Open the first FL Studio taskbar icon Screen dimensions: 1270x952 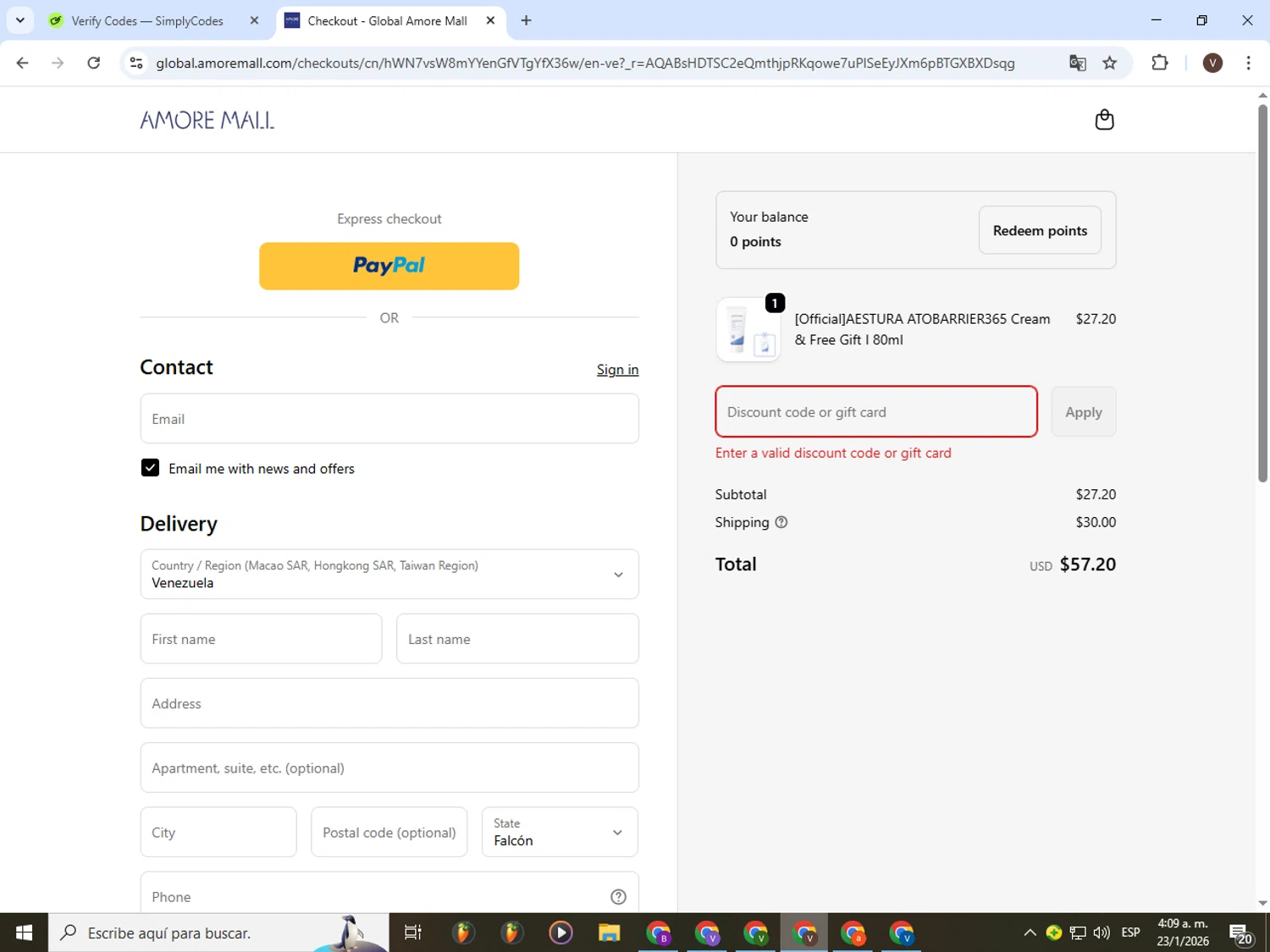pos(462,933)
